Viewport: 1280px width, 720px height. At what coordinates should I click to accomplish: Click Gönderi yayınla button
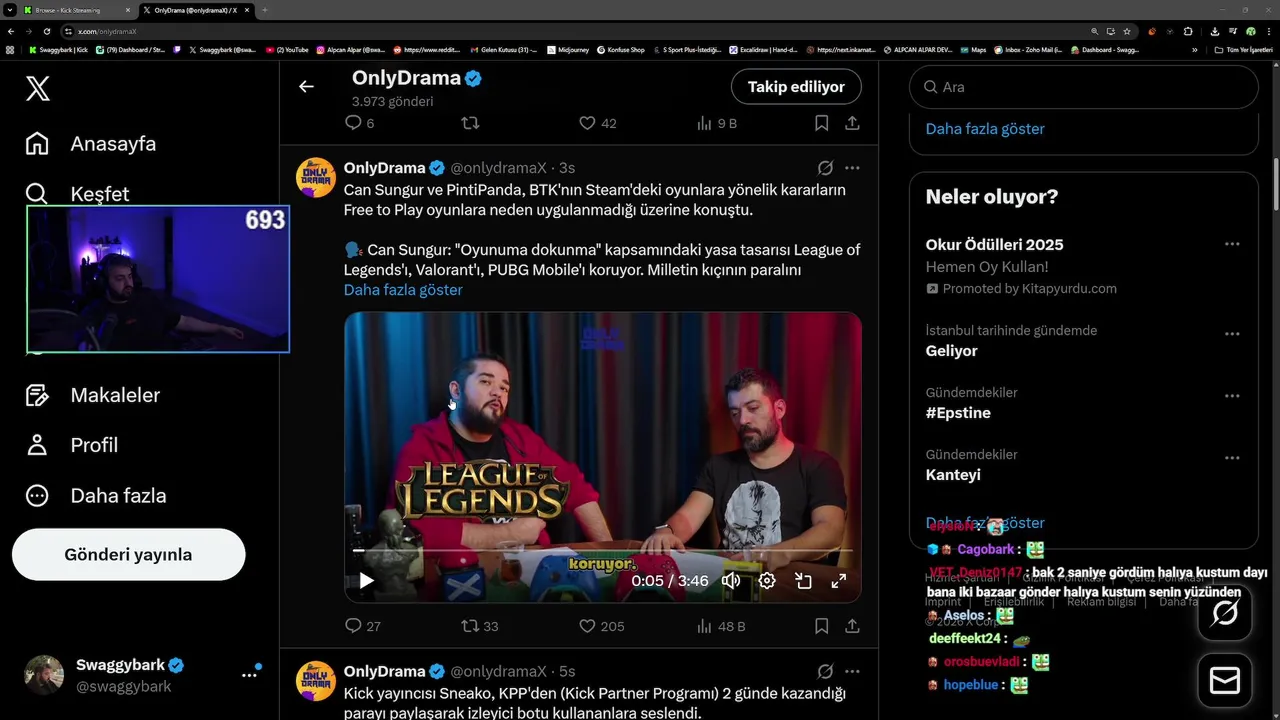tap(128, 554)
